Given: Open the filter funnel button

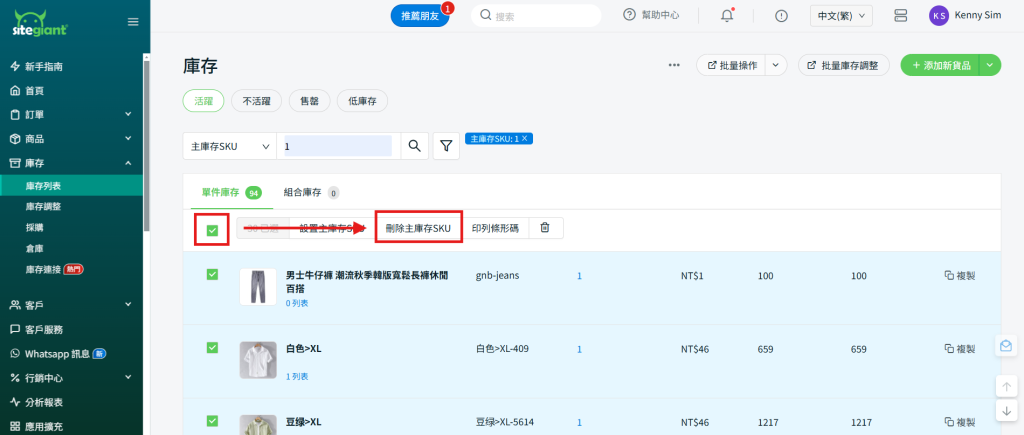Looking at the screenshot, I should 446,146.
